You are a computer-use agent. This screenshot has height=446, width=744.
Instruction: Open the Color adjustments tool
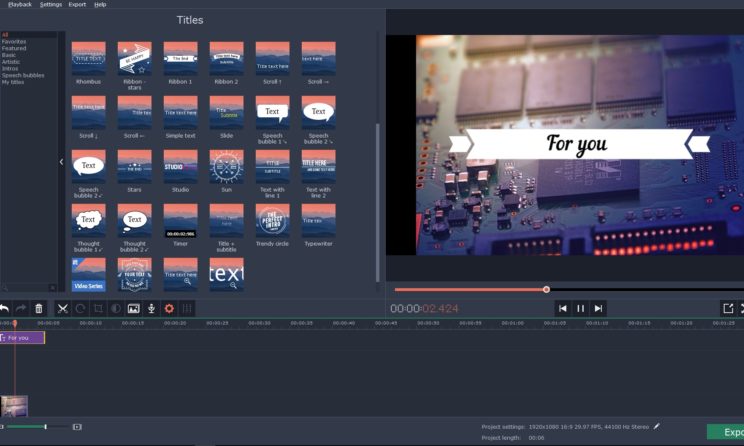116,309
